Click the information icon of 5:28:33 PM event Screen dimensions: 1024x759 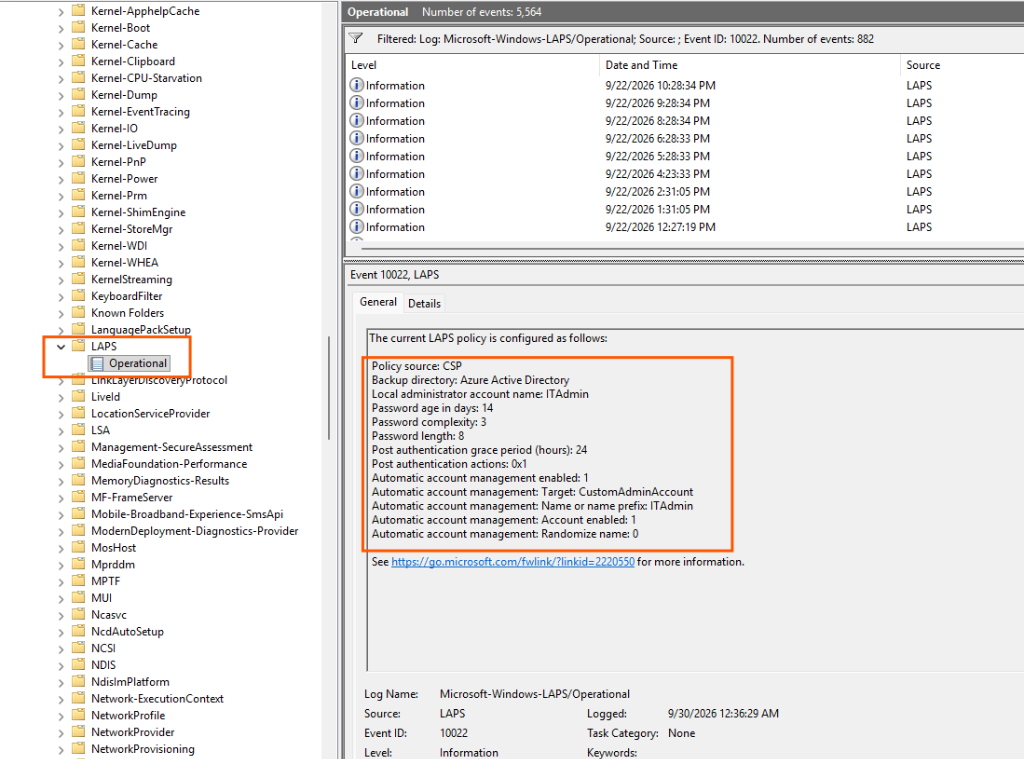coord(357,155)
